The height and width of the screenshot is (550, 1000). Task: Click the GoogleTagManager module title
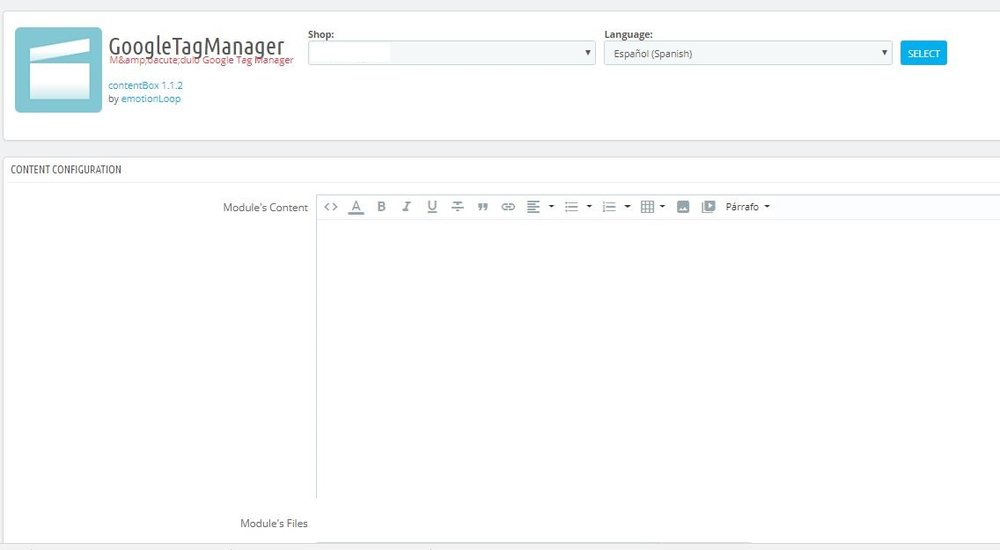(x=196, y=45)
